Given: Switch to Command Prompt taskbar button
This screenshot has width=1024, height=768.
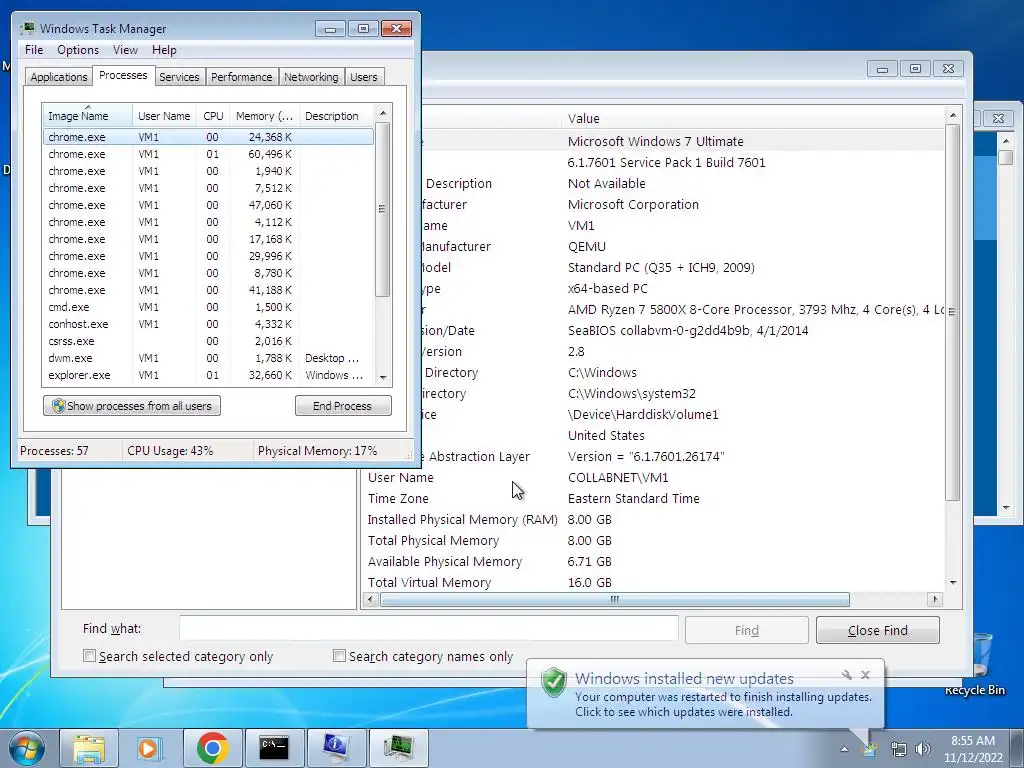Looking at the screenshot, I should (x=274, y=748).
